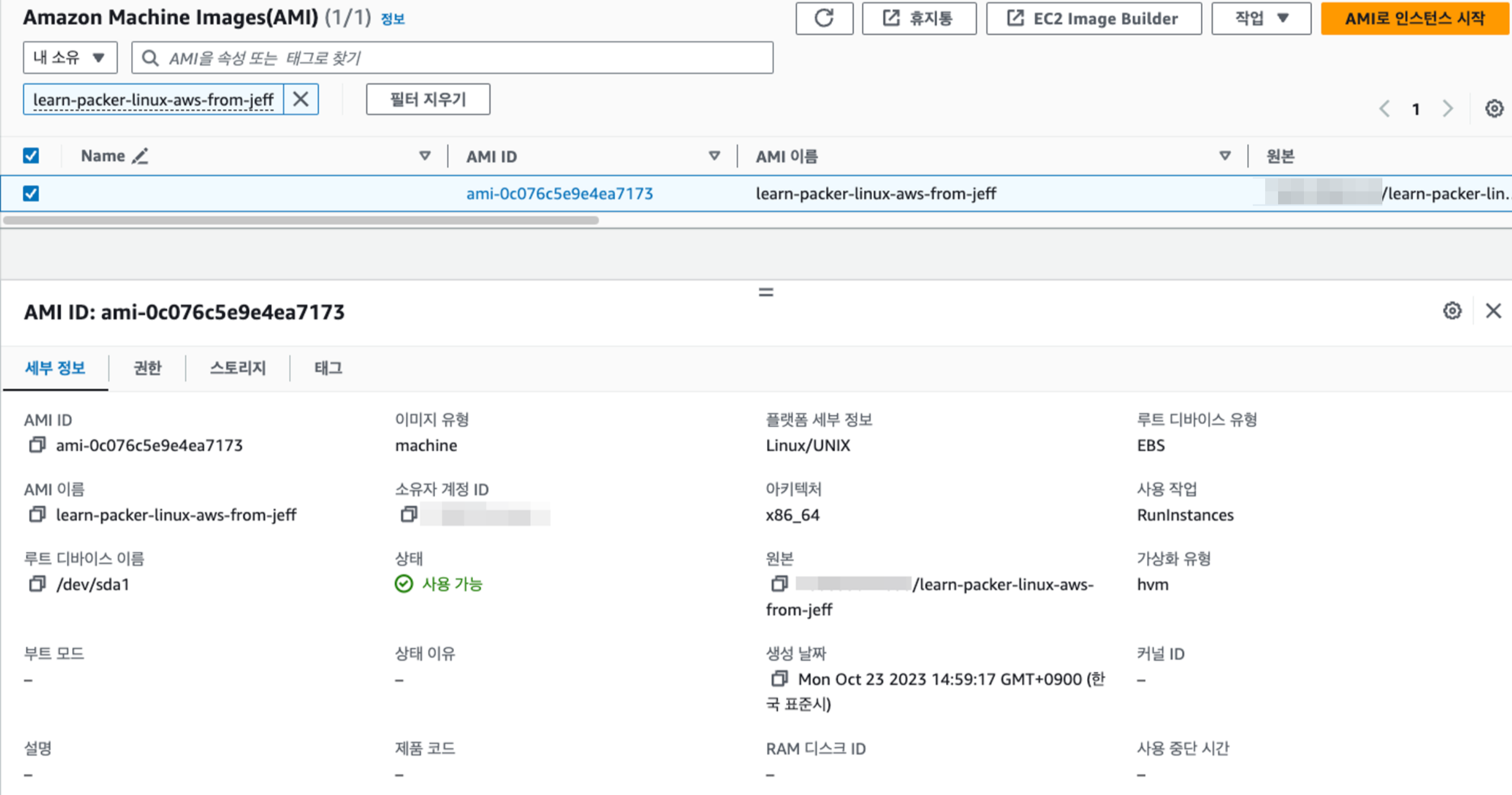Click the 정보 info link
Image resolution: width=1512 pixels, height=795 pixels.
[392, 19]
